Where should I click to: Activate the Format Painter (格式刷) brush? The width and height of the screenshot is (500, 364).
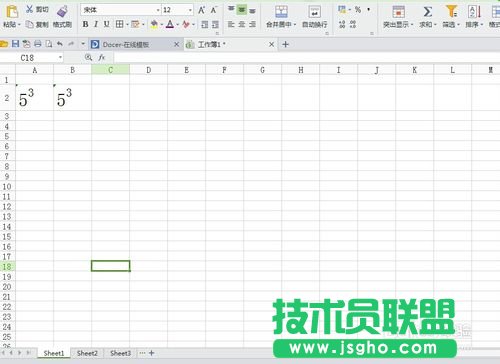[x=62, y=11]
